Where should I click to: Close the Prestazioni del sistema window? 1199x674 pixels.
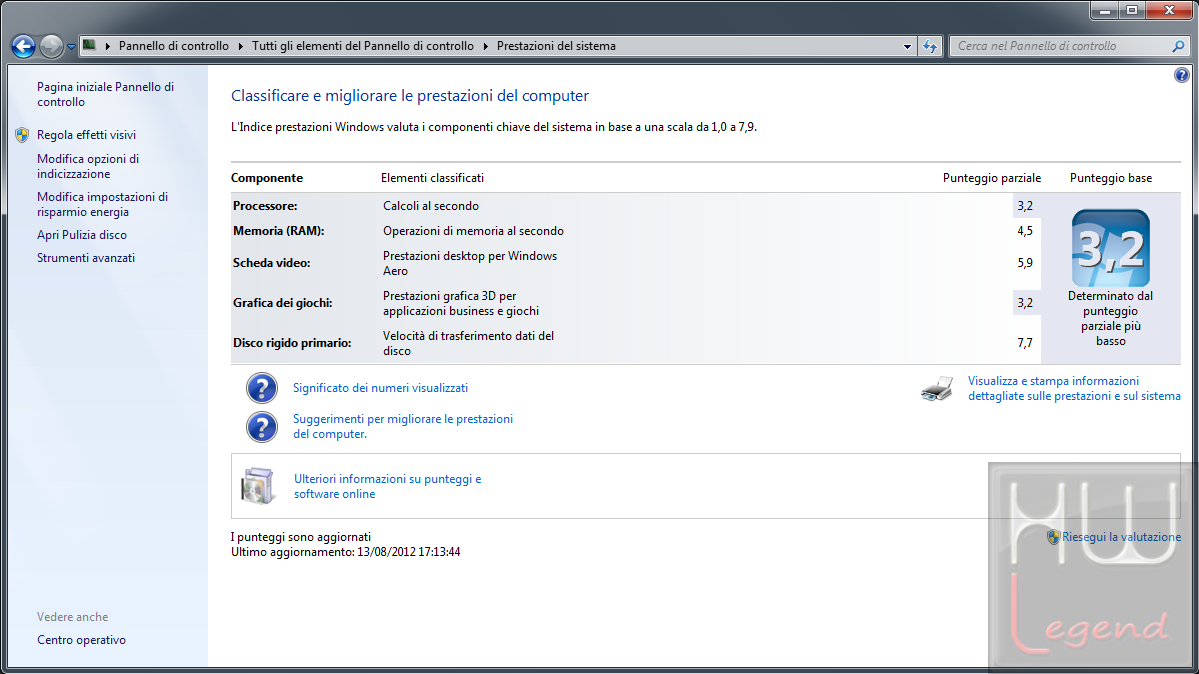(1169, 10)
